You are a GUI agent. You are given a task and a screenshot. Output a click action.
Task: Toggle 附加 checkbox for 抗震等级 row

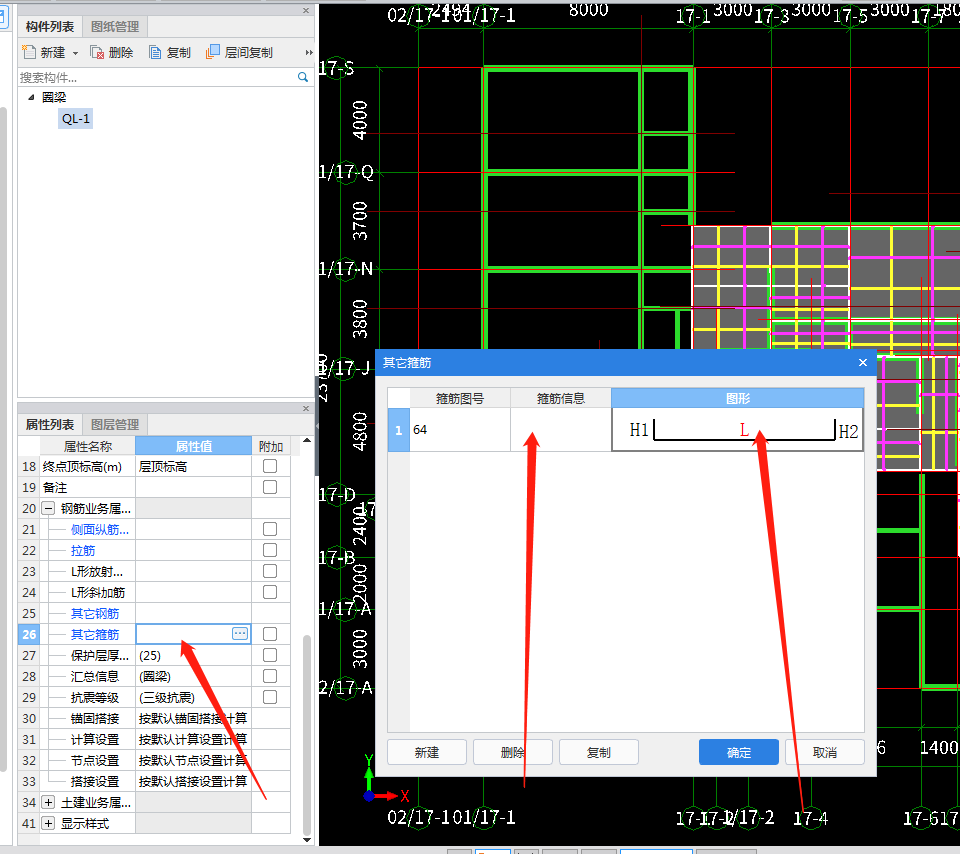click(x=270, y=697)
